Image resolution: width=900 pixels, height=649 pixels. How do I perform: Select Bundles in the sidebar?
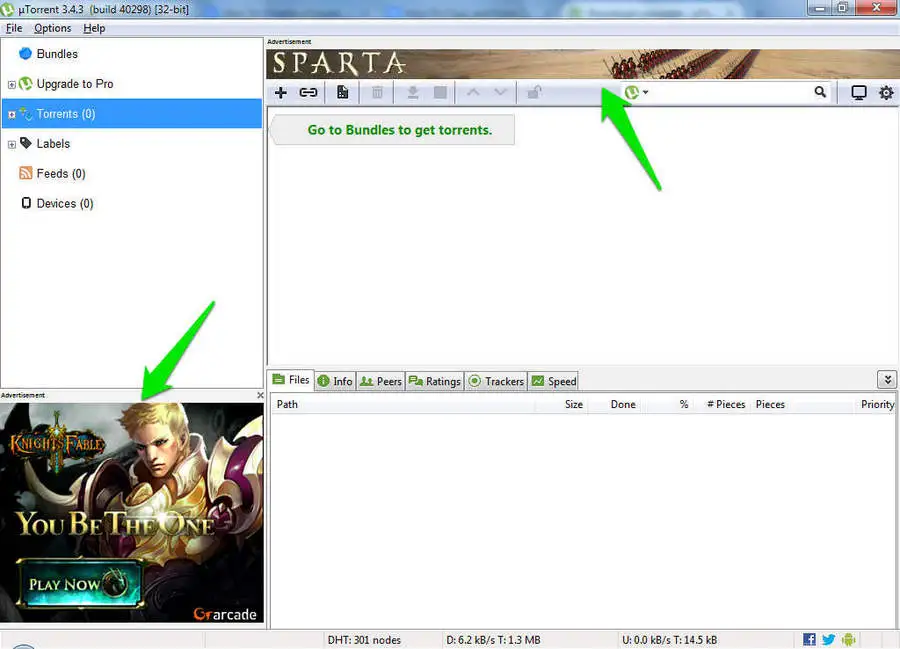click(x=57, y=54)
